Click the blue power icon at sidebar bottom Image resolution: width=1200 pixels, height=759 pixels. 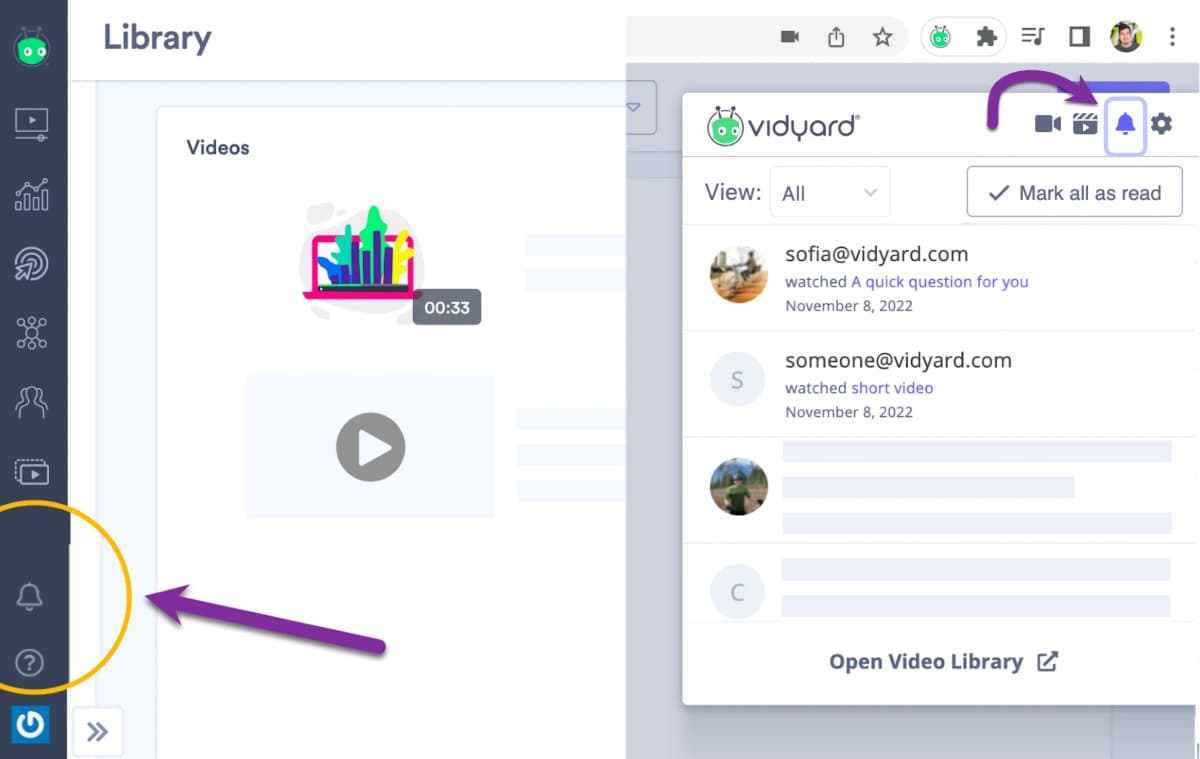[30, 724]
